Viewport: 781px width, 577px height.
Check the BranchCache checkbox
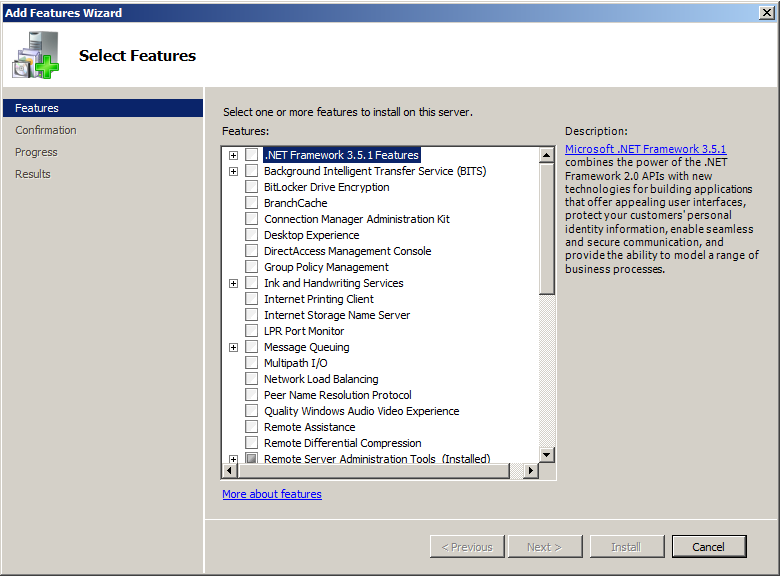point(252,203)
